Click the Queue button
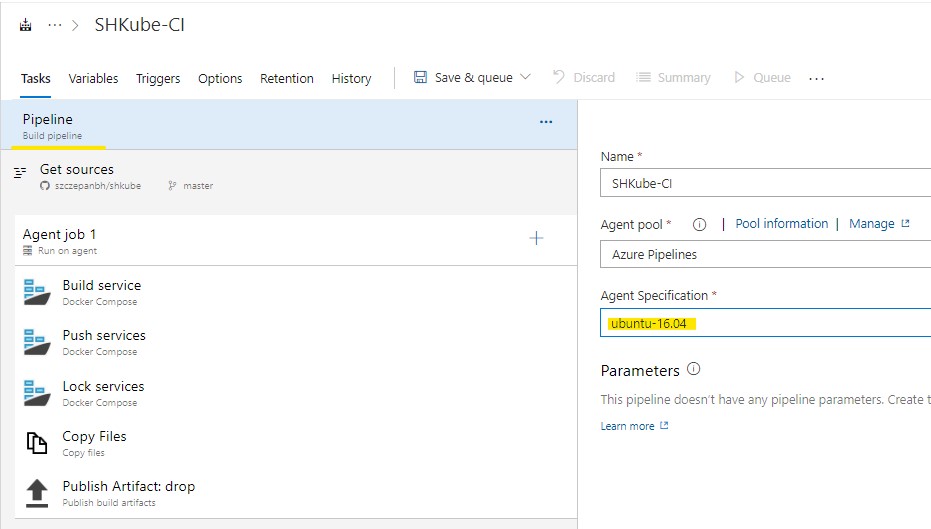Viewport: 931px width, 529px height. coord(762,77)
